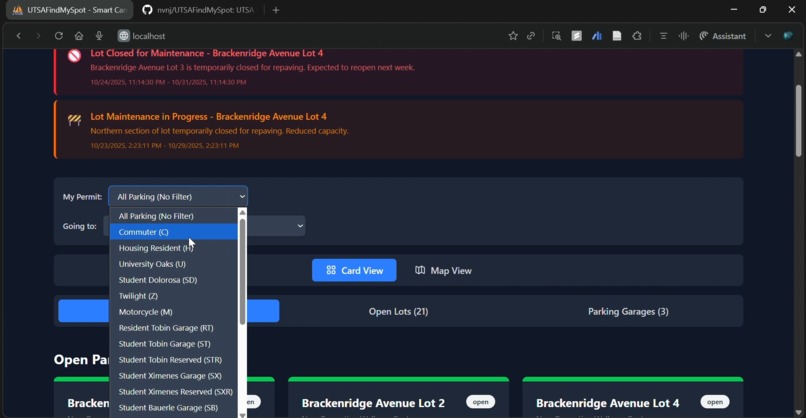806x418 pixels.
Task: Click the maintenance barrier icon
Action: [74, 120]
